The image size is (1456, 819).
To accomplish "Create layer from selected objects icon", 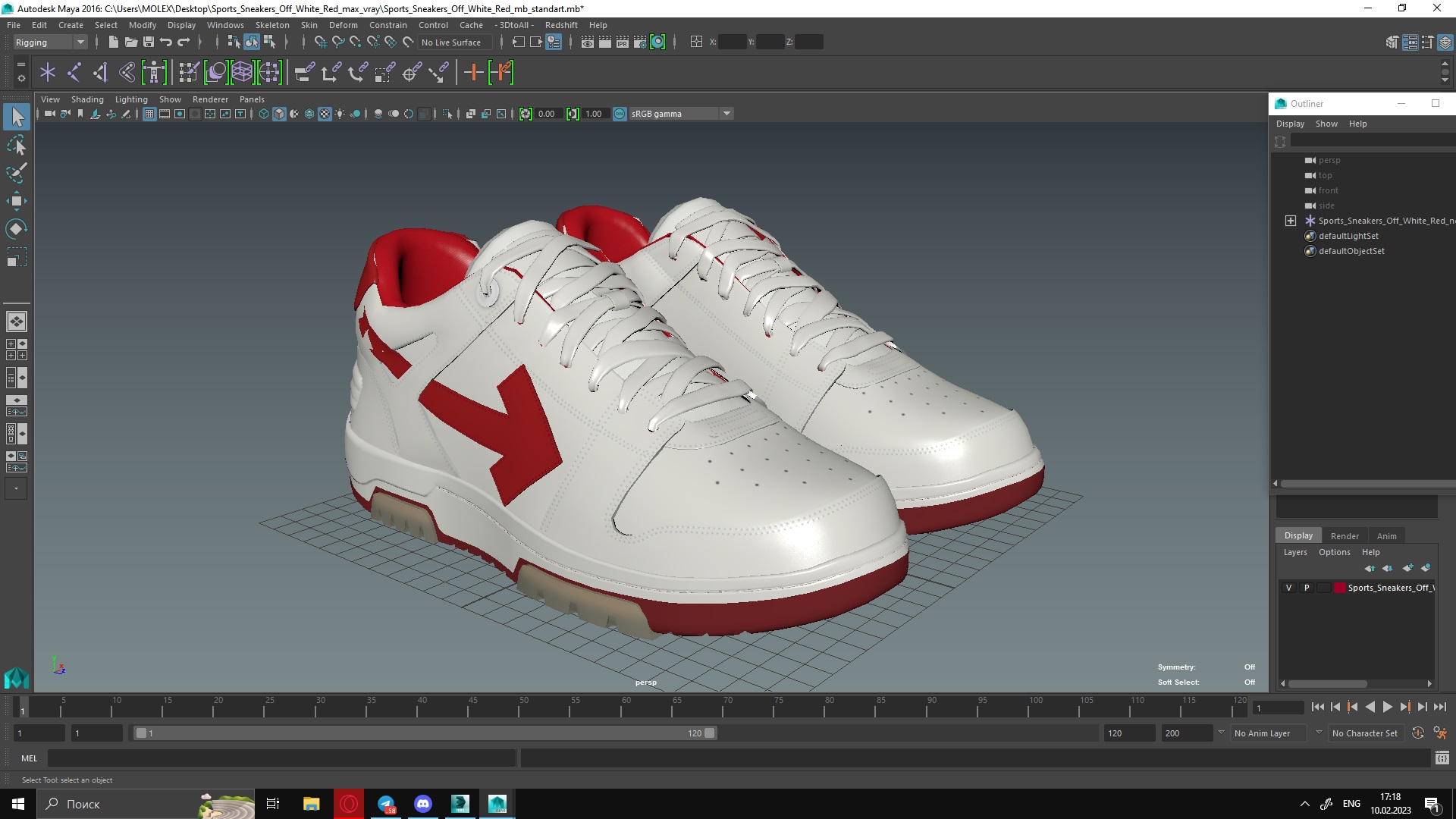I will tap(1426, 568).
